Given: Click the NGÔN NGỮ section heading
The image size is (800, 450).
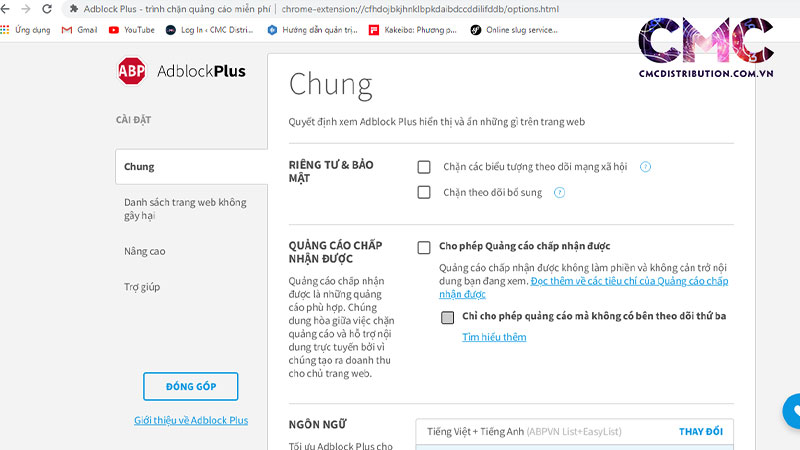Looking at the screenshot, I should [x=317, y=424].
